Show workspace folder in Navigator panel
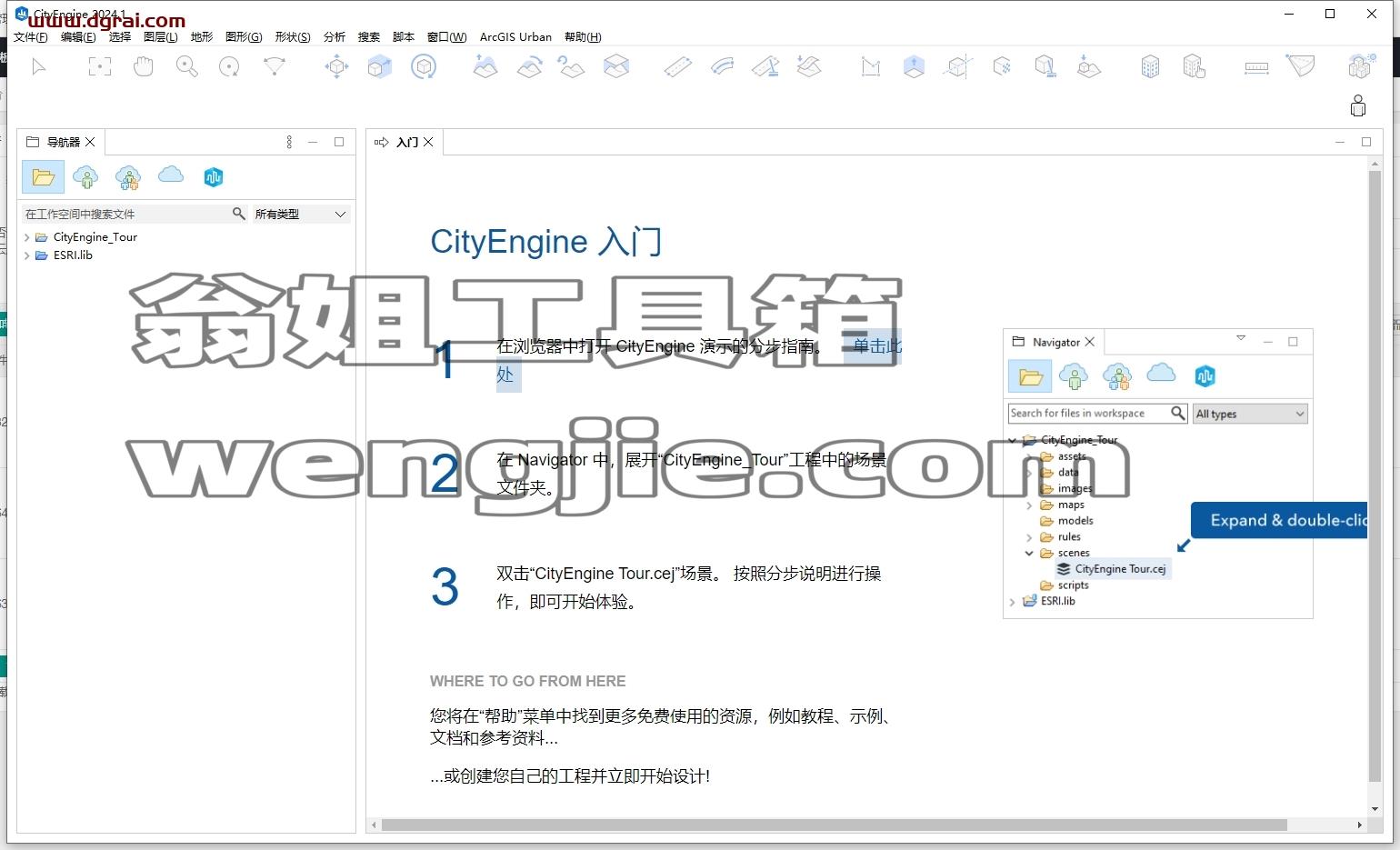 43,177
